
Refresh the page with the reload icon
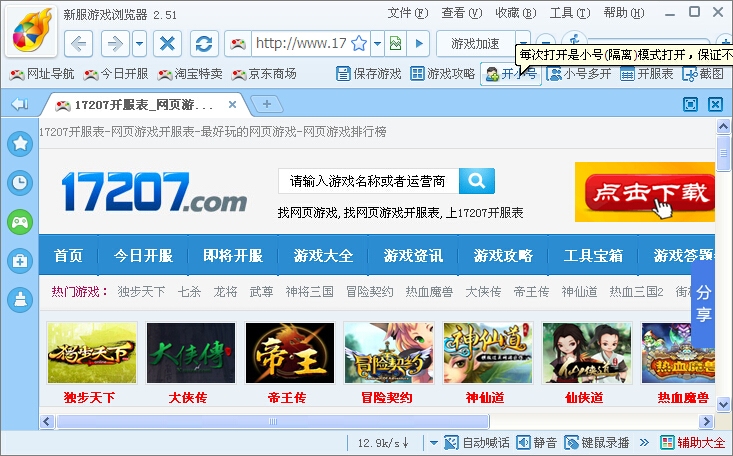tap(204, 44)
